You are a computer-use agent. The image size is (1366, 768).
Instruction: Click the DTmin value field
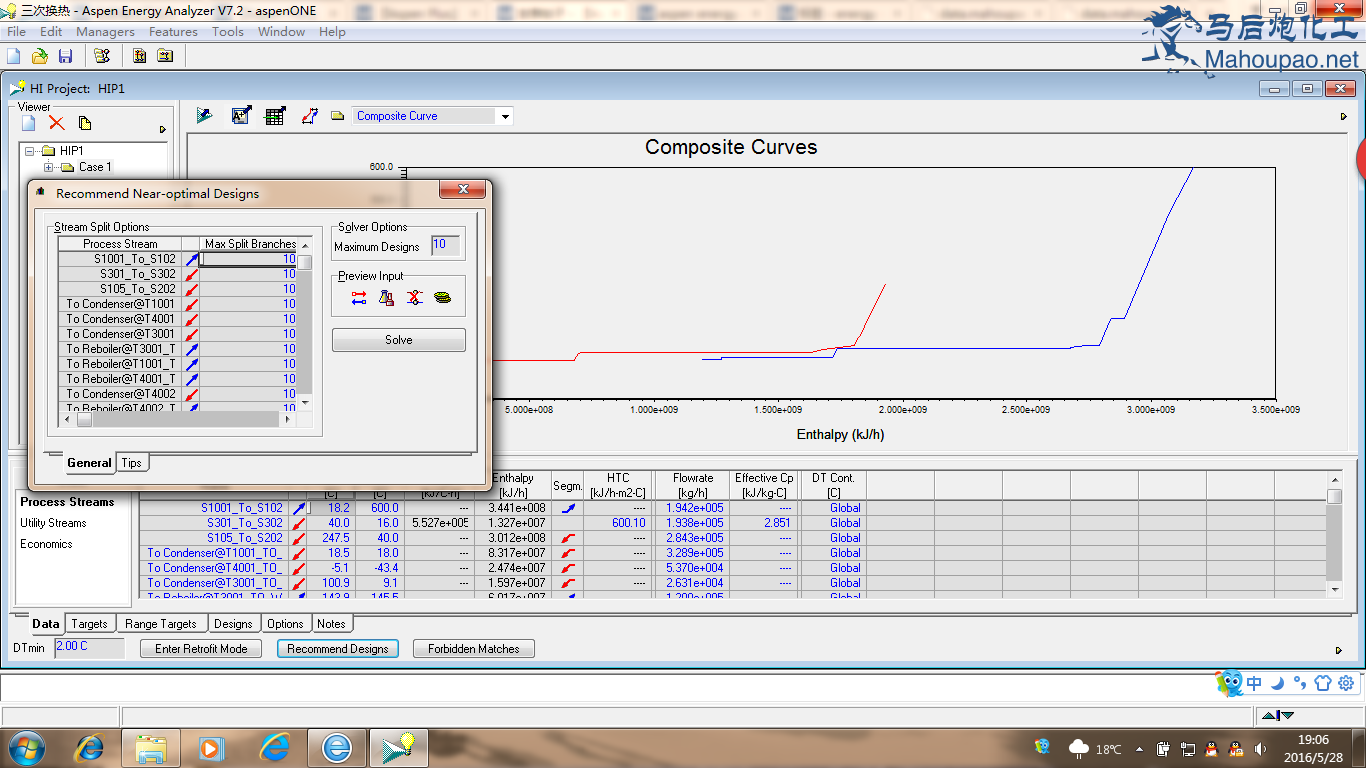[89, 647]
